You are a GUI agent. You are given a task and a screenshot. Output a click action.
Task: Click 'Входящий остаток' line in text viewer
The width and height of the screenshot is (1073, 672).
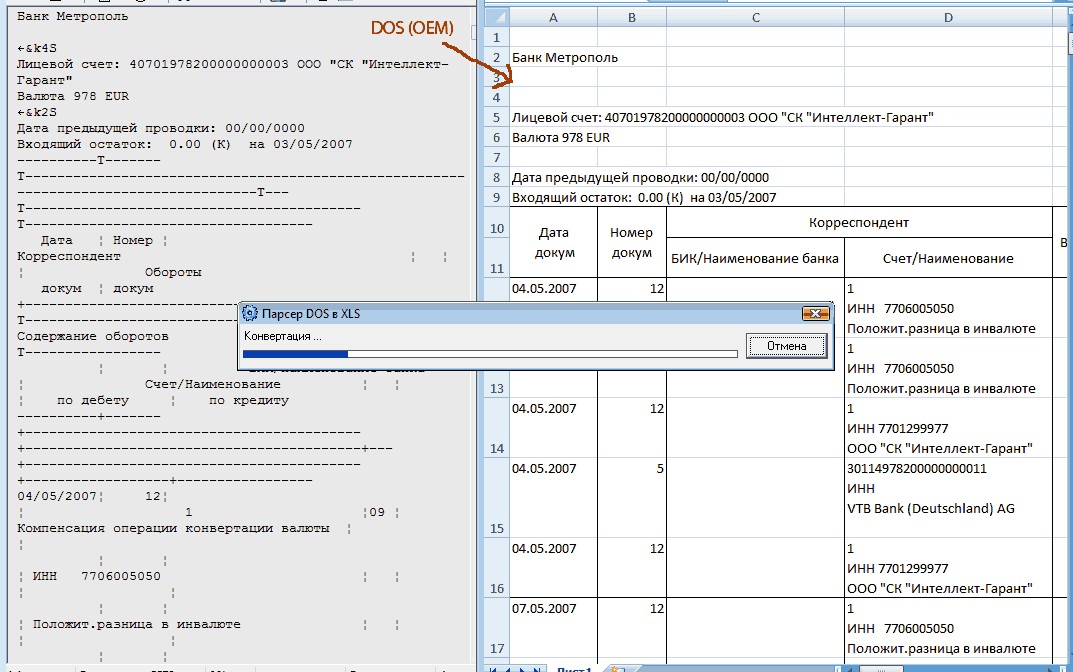[185, 144]
